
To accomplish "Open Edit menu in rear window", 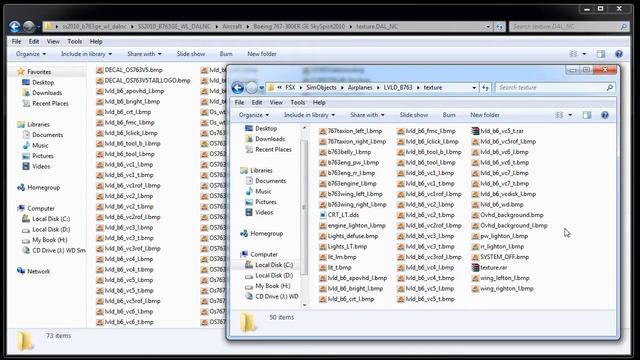I will coord(34,42).
